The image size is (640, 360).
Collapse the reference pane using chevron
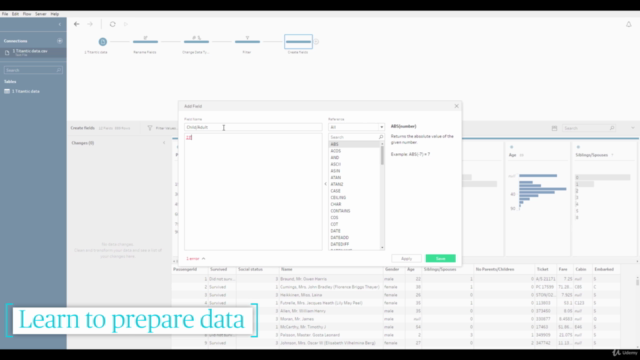pos(325,184)
